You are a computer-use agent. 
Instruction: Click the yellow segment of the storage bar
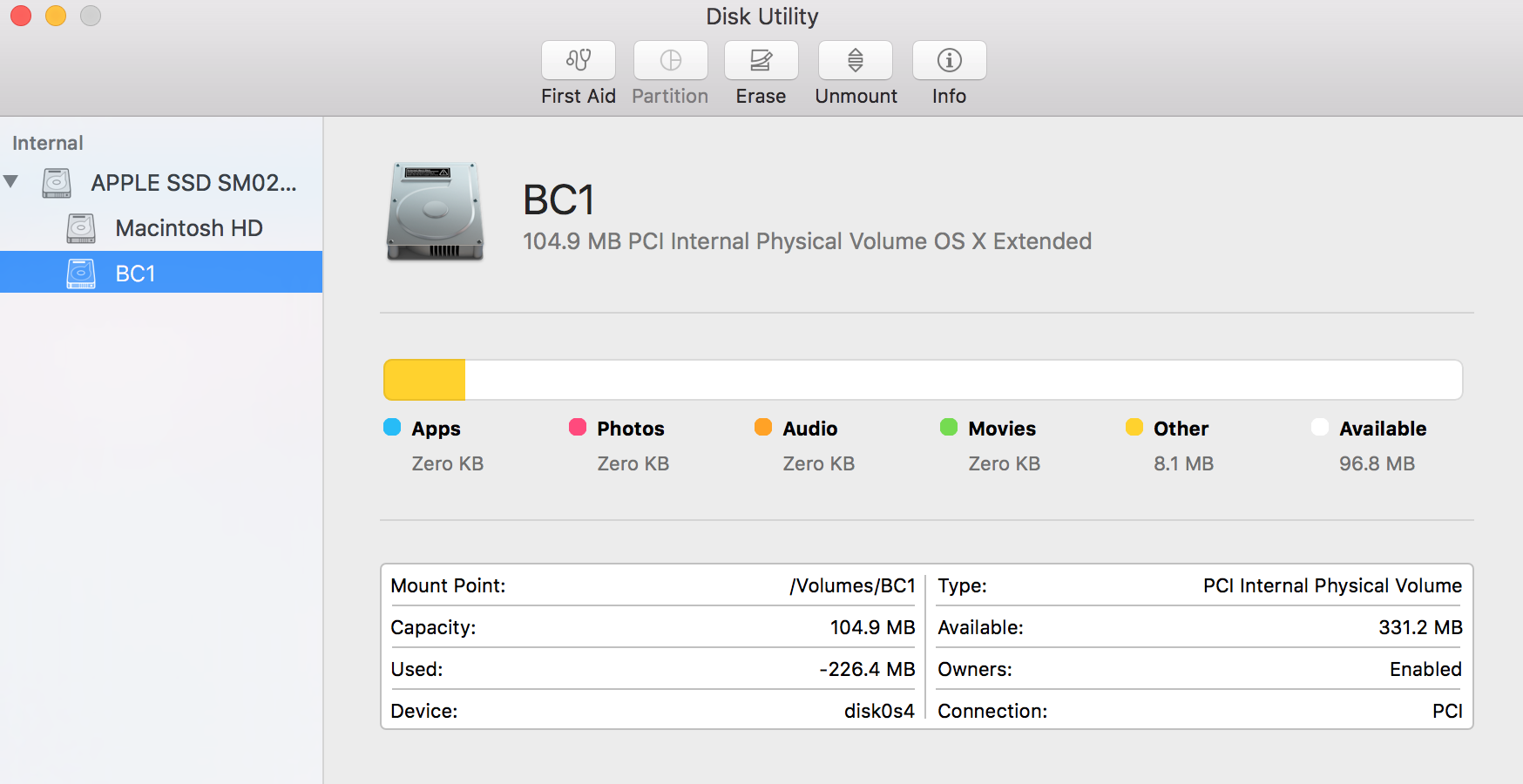[424, 379]
